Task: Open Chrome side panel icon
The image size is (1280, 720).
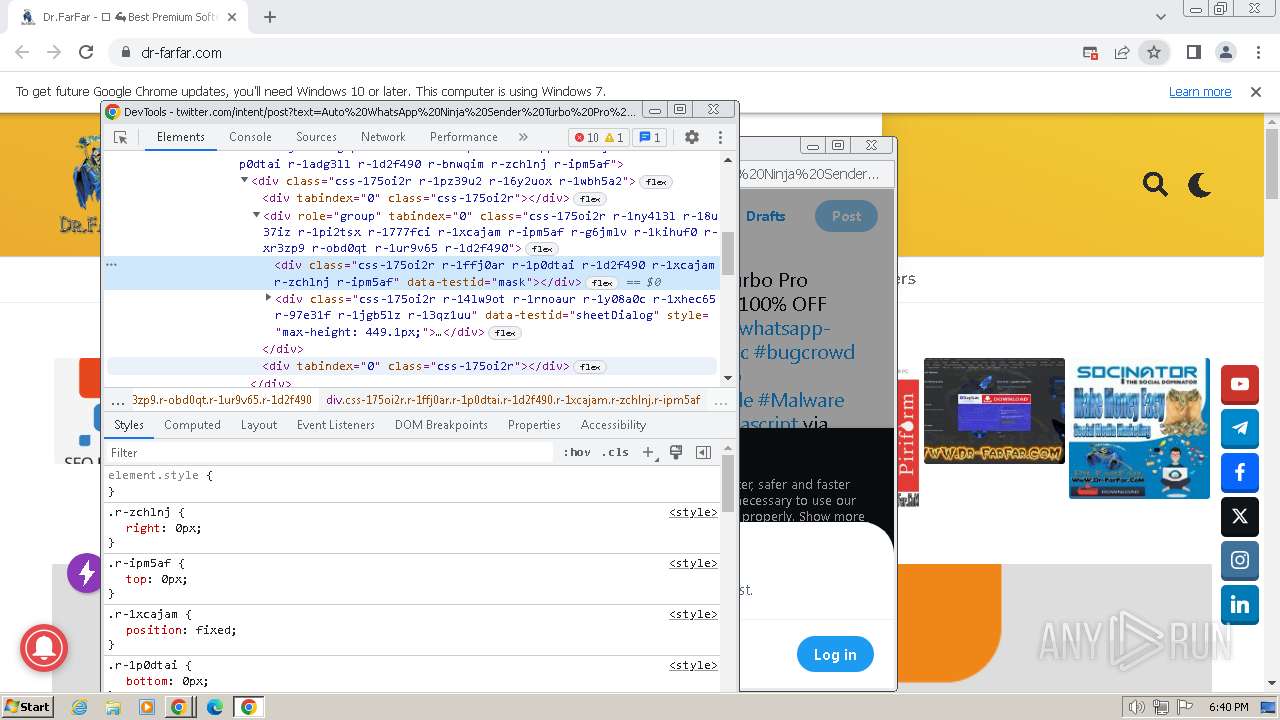Action: pos(1193,52)
